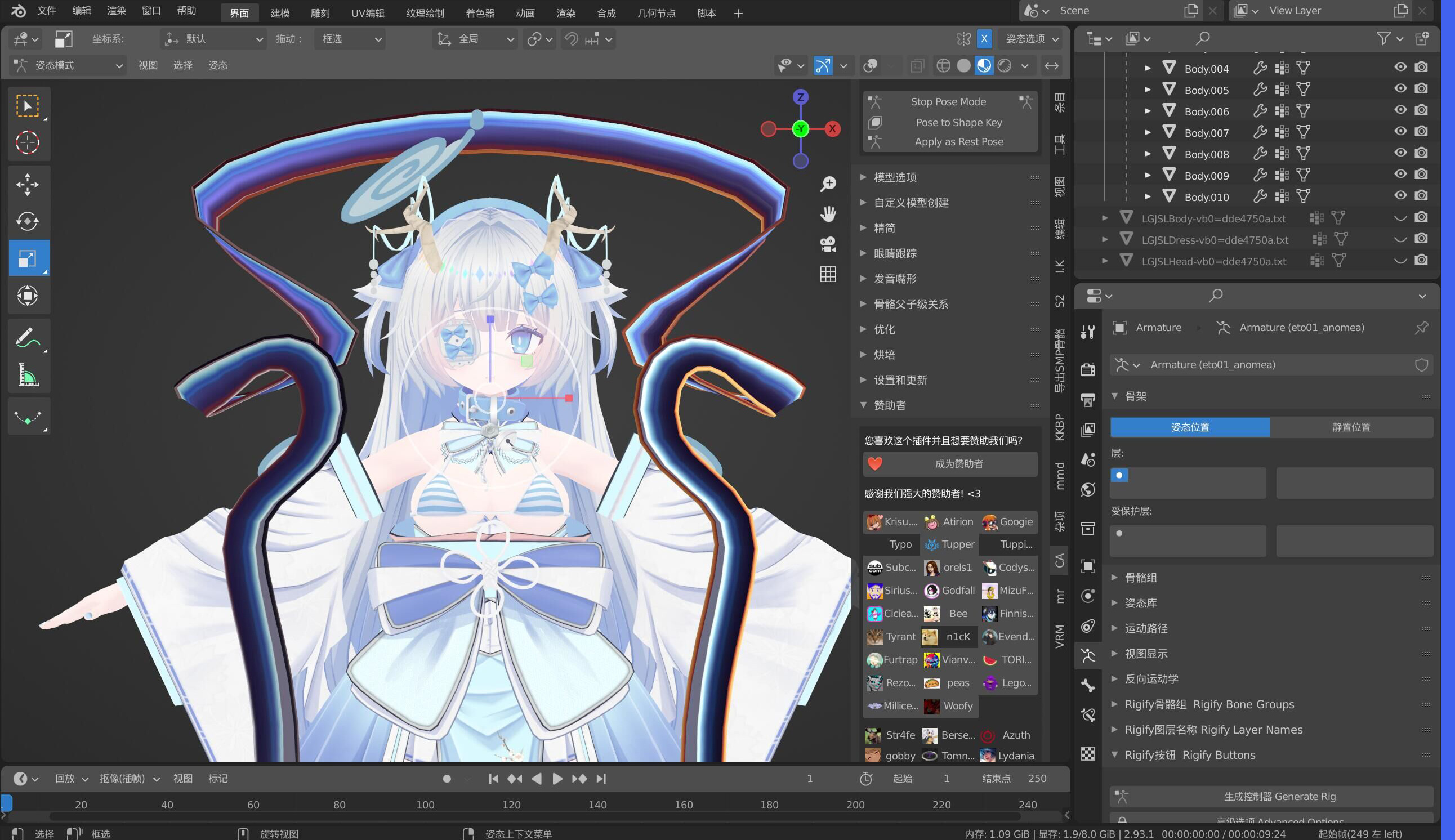
Task: Click the Blender logo menu icon
Action: tap(19, 11)
